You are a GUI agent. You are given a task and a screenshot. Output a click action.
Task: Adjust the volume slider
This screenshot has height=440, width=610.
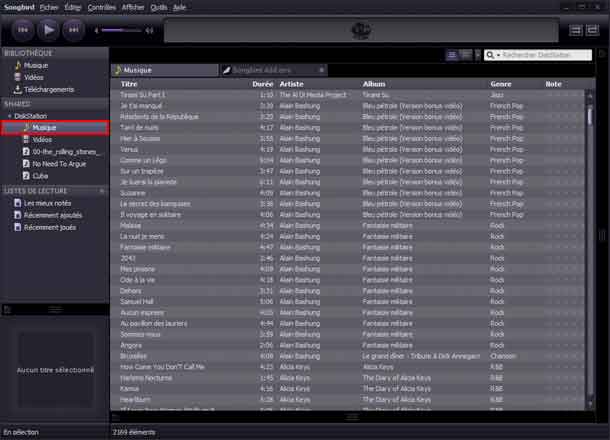pyautogui.click(x=121, y=30)
